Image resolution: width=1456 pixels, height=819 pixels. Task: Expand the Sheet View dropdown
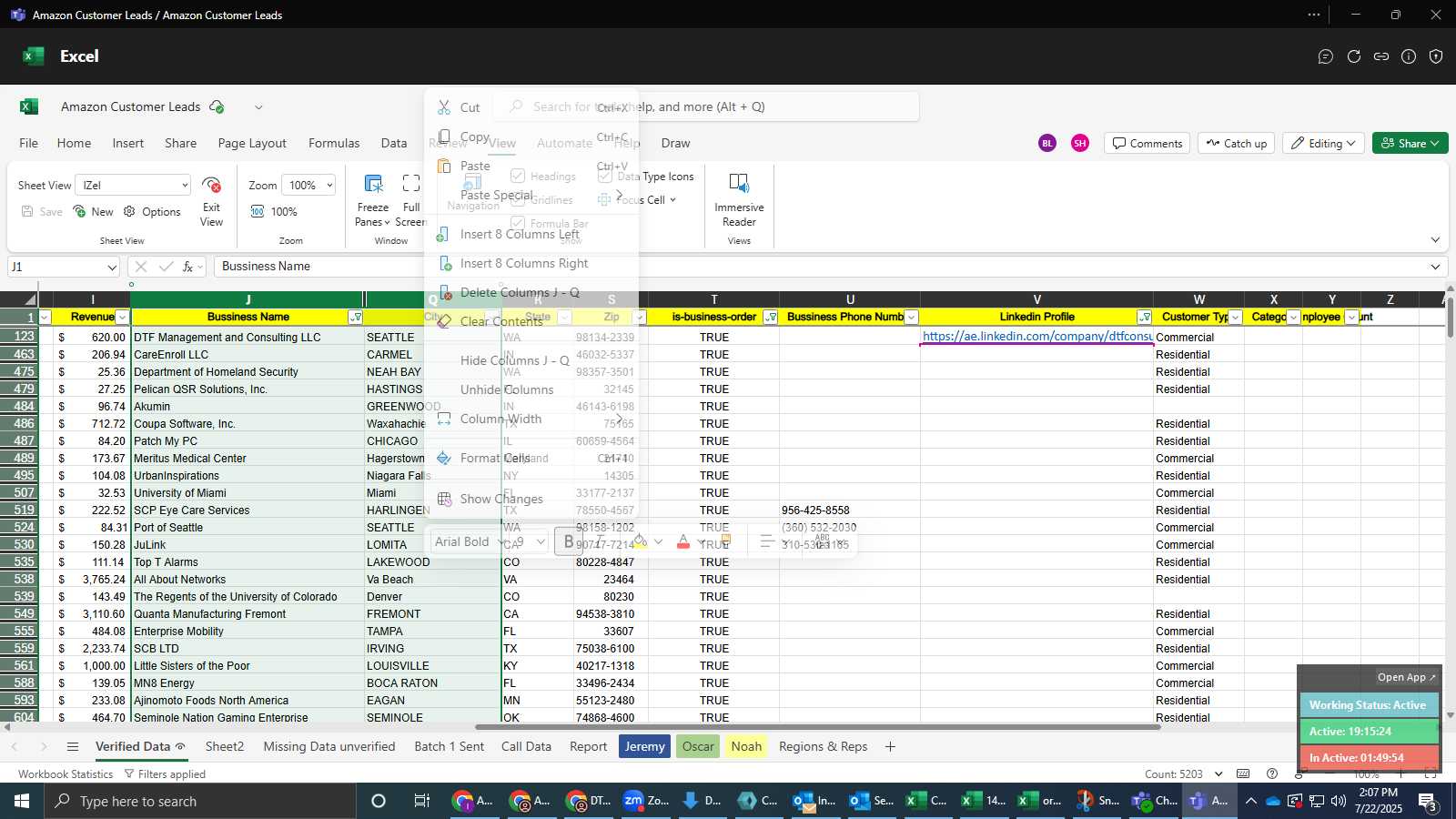click(x=185, y=186)
